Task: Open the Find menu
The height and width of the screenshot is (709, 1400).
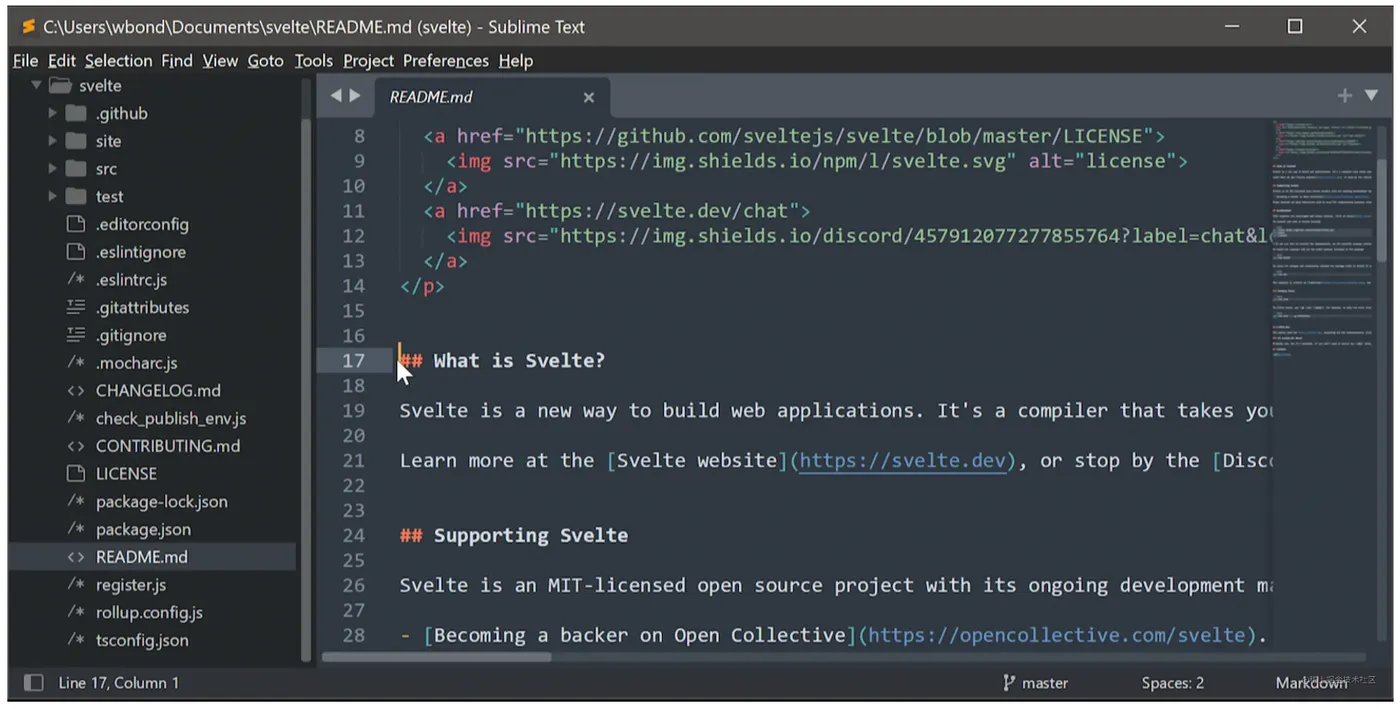Action: pos(177,61)
